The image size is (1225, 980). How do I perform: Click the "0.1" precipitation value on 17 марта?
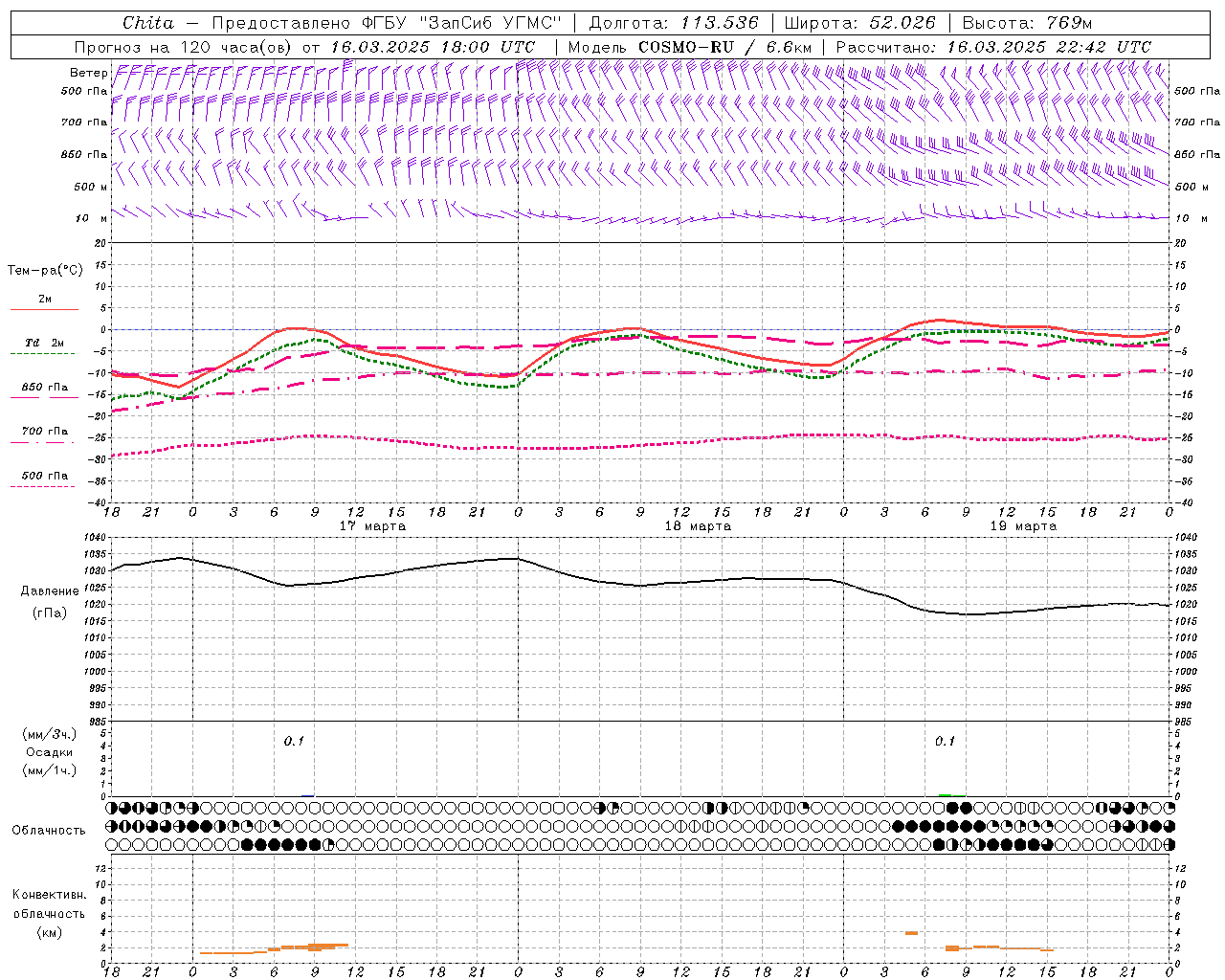tap(294, 741)
